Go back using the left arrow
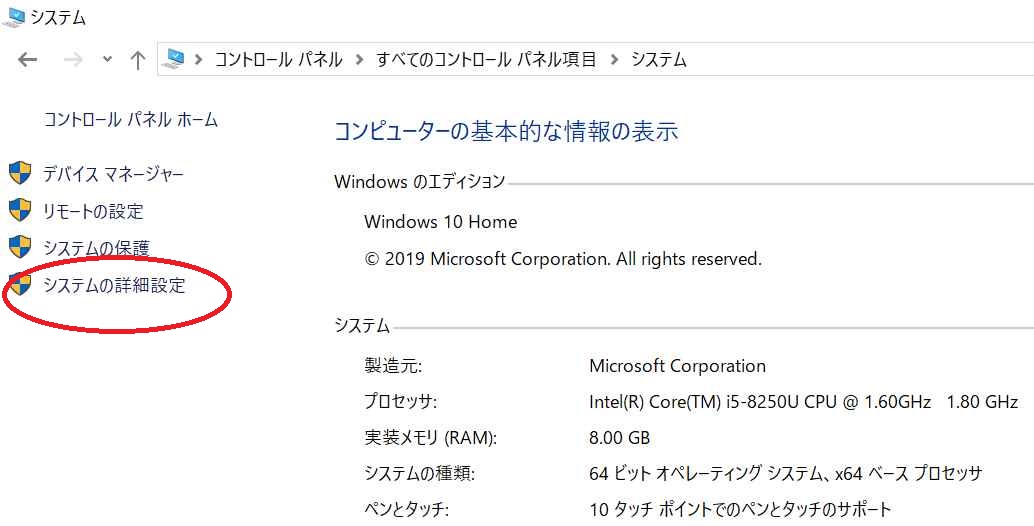The width and height of the screenshot is (1034, 526). coord(27,61)
